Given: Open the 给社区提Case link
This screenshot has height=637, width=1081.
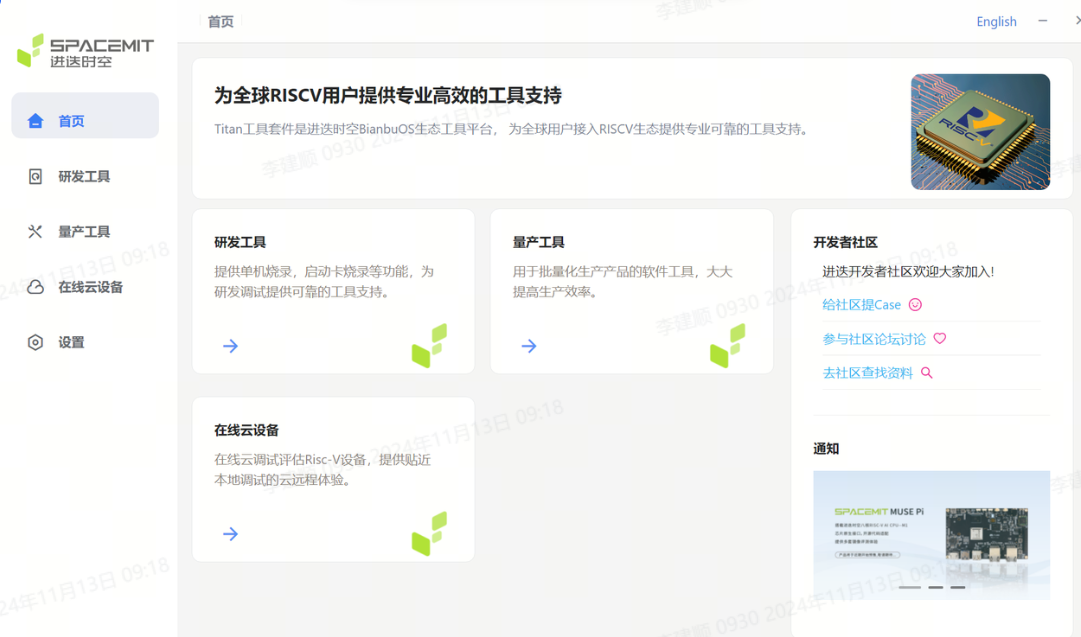Looking at the screenshot, I should click(861, 305).
